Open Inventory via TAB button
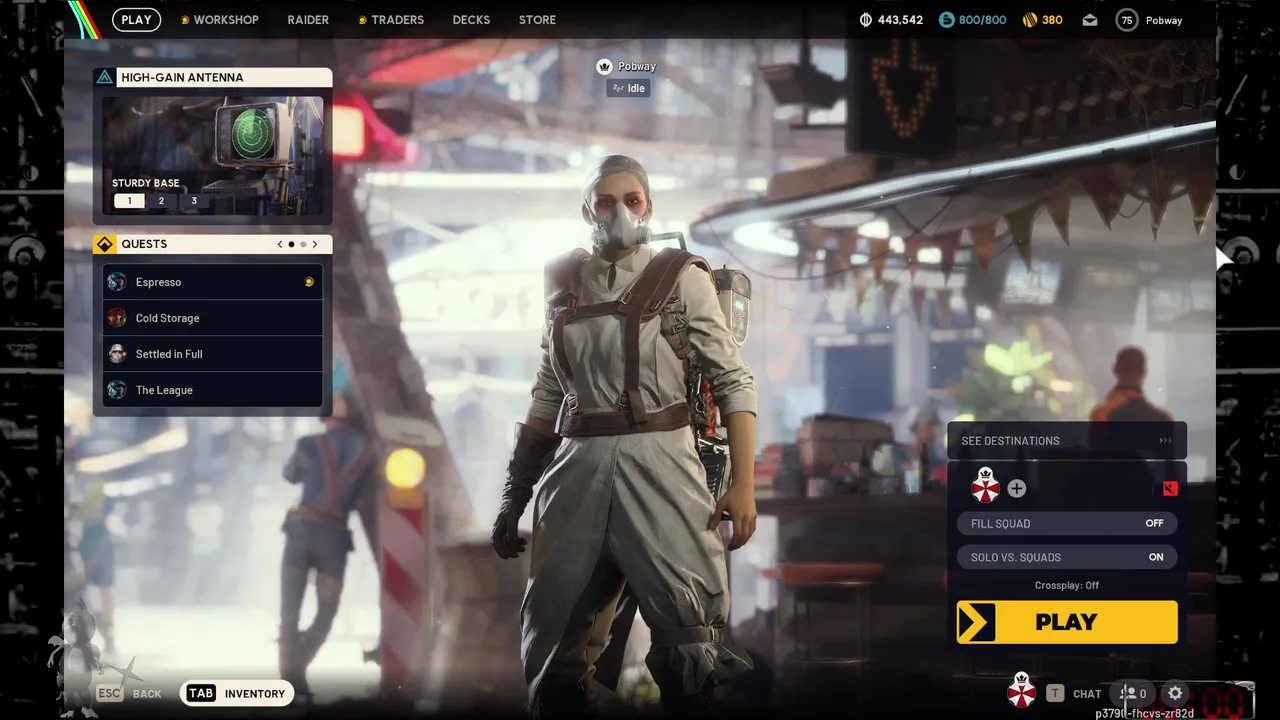The width and height of the screenshot is (1280, 720). [238, 693]
